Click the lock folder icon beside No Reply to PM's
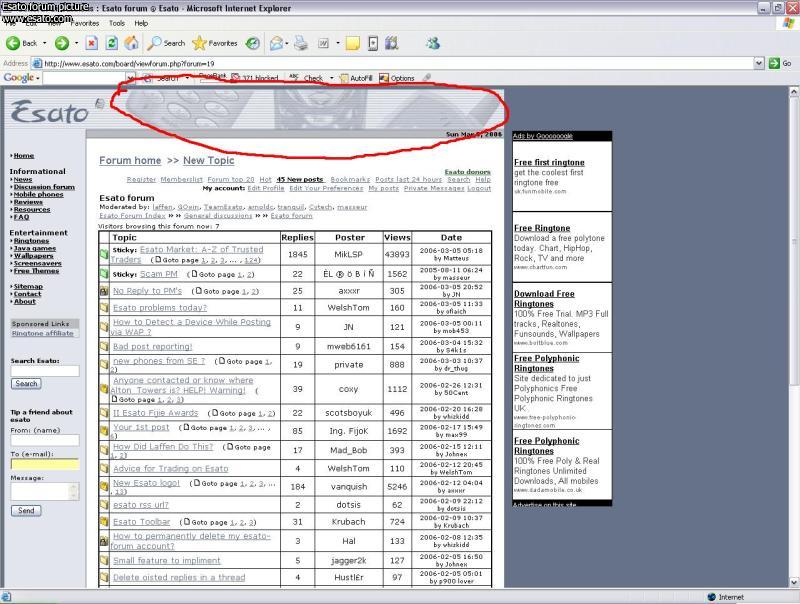The image size is (800, 604). coord(104,291)
